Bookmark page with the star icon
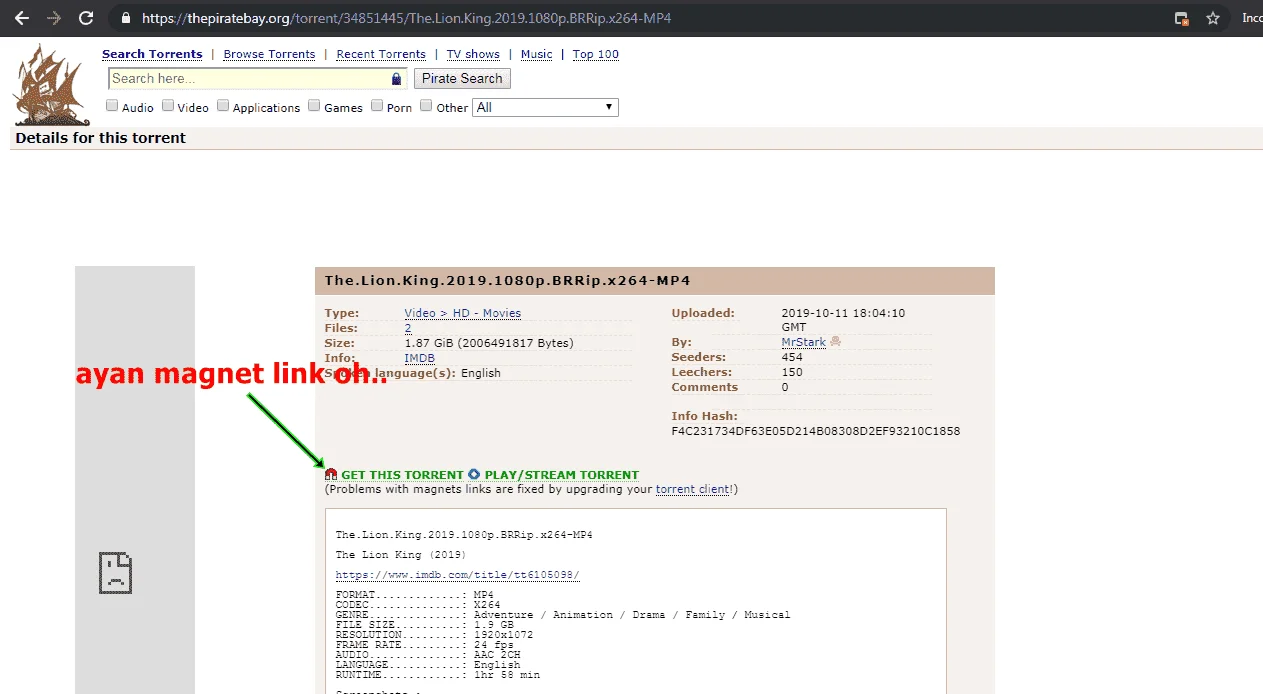The height and width of the screenshot is (694, 1263). coord(1213,18)
